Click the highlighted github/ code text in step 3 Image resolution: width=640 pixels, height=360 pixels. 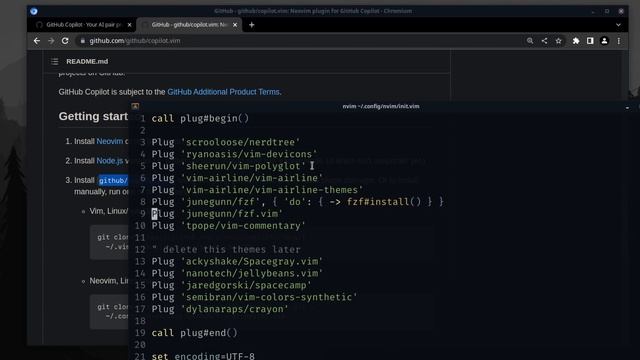pos(113,180)
